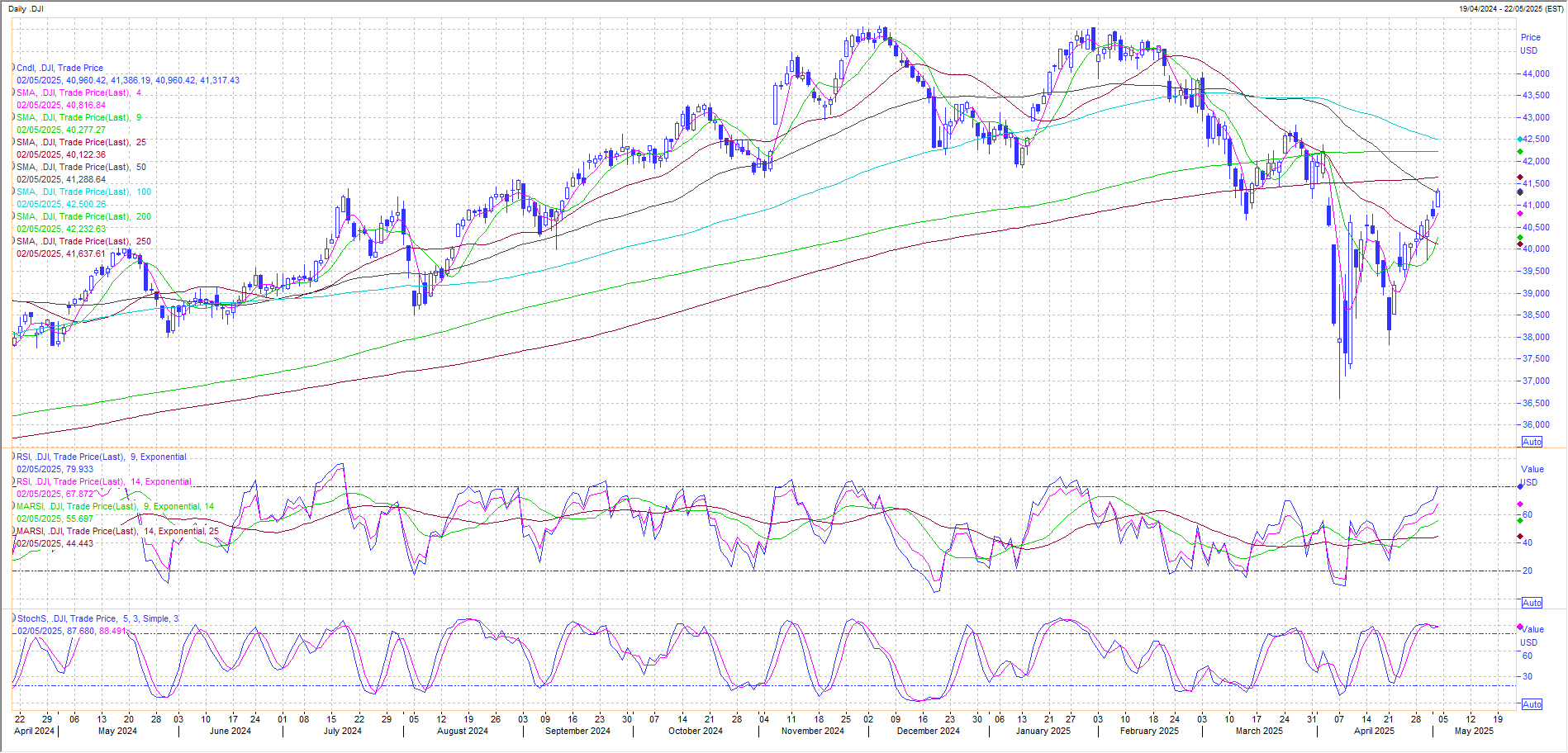The image size is (1568, 753).
Task: Select the 'RSI, .DJI, Trade Price(Last), 14, Exponential' legend
Action: (104, 481)
